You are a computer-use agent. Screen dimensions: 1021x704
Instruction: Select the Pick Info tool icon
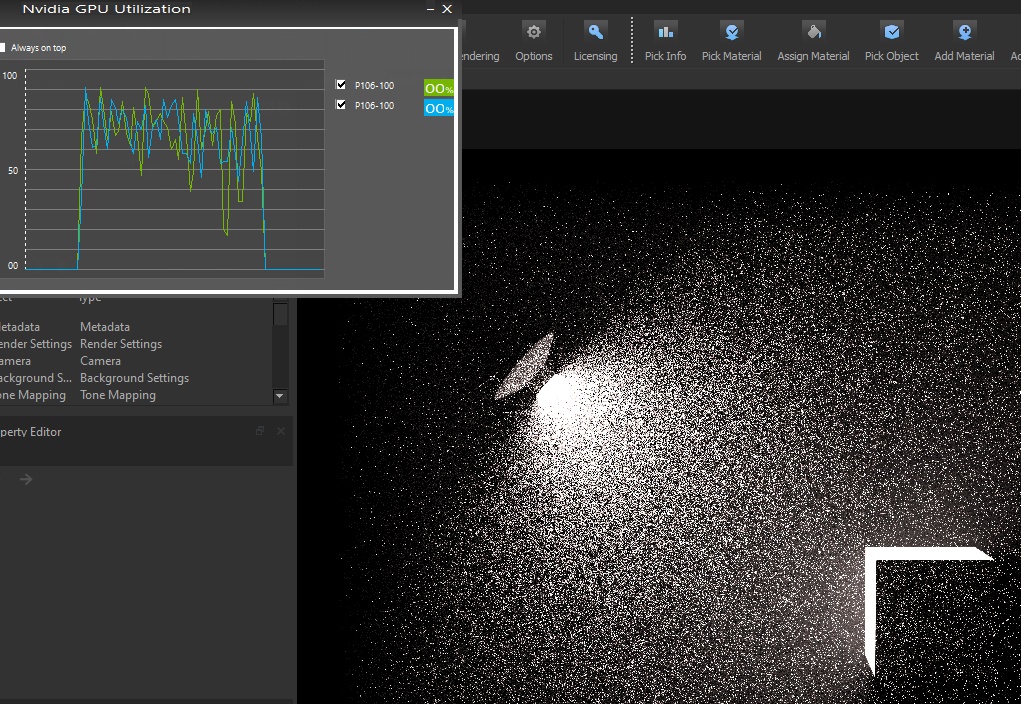coord(665,32)
